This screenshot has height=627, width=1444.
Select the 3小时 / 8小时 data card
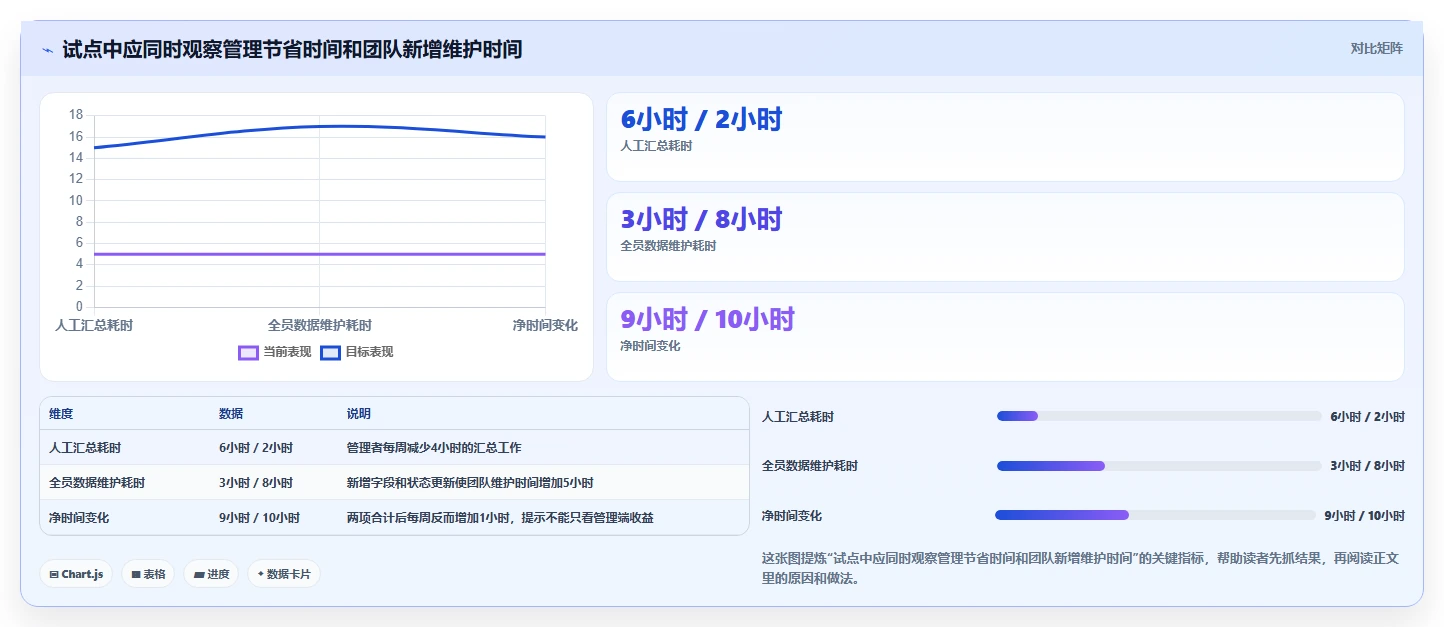point(1005,237)
